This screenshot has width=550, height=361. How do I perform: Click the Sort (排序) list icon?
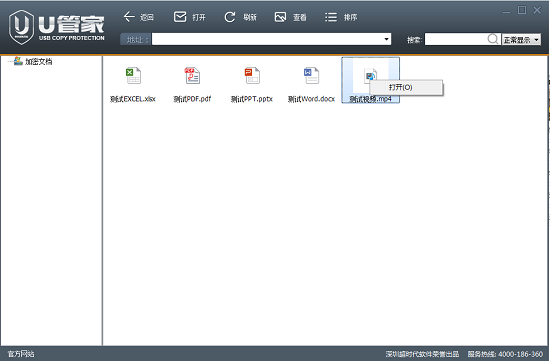pos(331,17)
